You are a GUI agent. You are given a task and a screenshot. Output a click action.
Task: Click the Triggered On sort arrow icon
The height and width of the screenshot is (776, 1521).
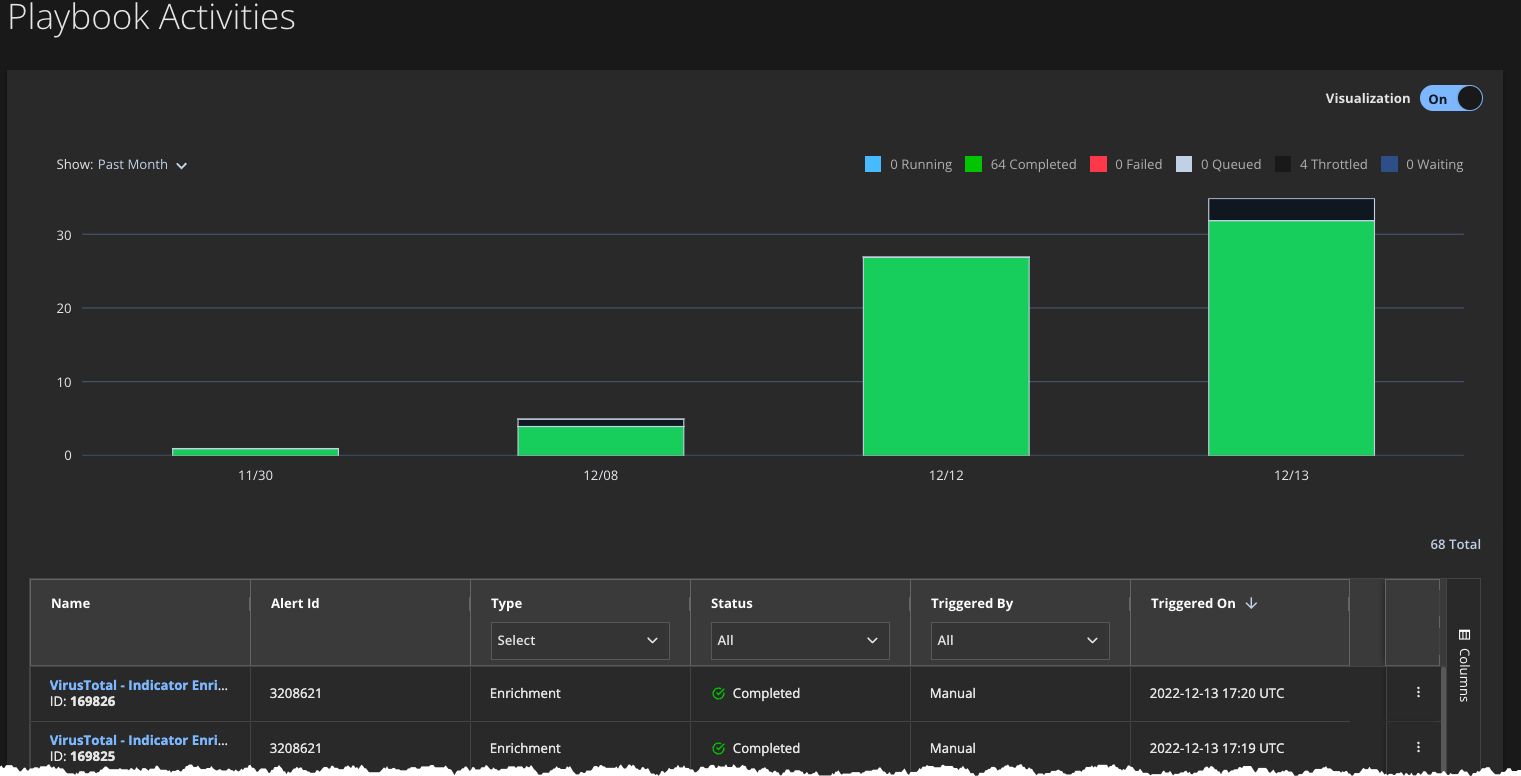pyautogui.click(x=1251, y=604)
